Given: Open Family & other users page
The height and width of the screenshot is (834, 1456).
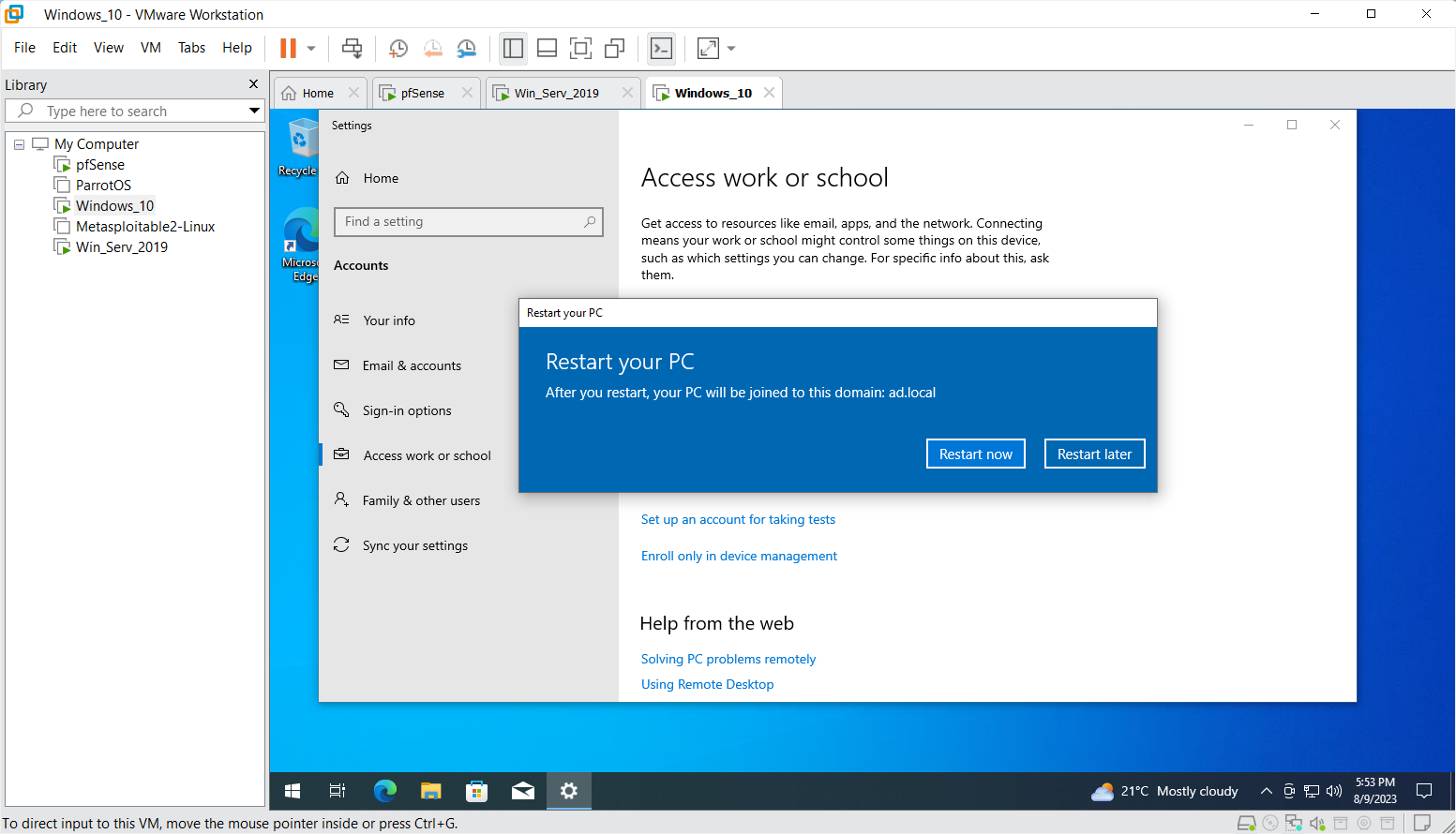Looking at the screenshot, I should tap(421, 500).
